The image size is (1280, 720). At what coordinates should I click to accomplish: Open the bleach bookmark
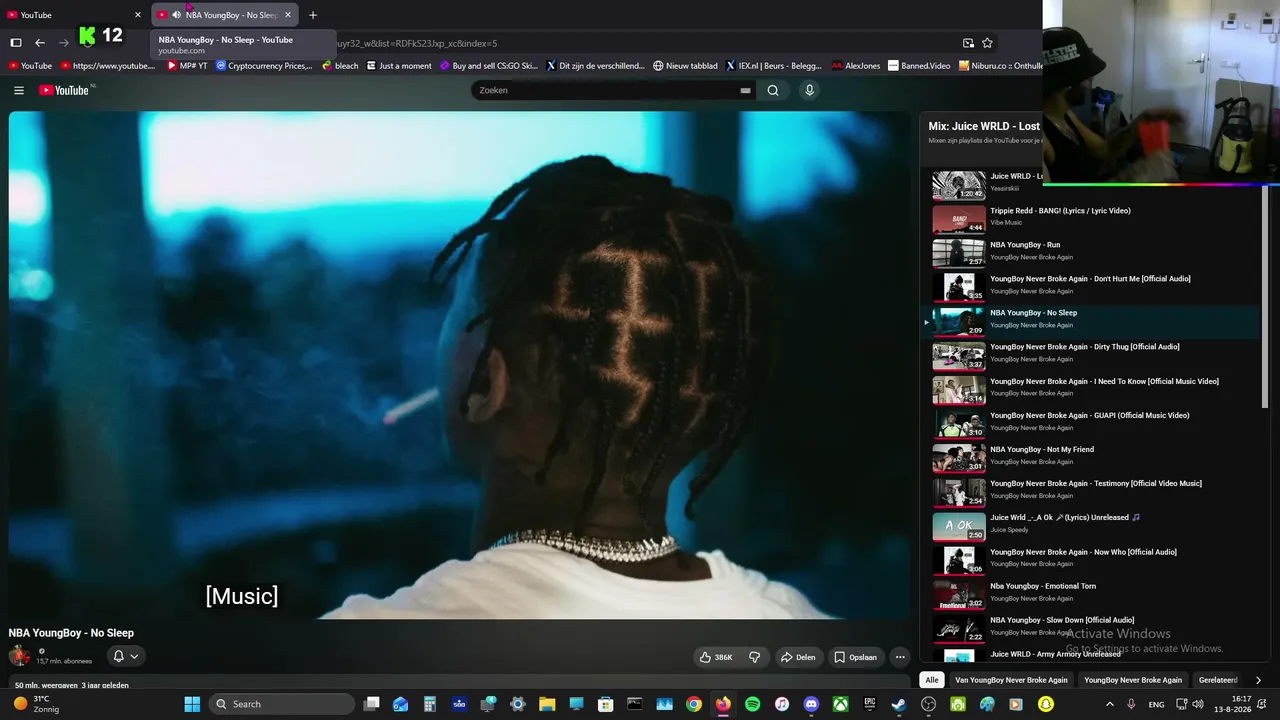(x=340, y=66)
